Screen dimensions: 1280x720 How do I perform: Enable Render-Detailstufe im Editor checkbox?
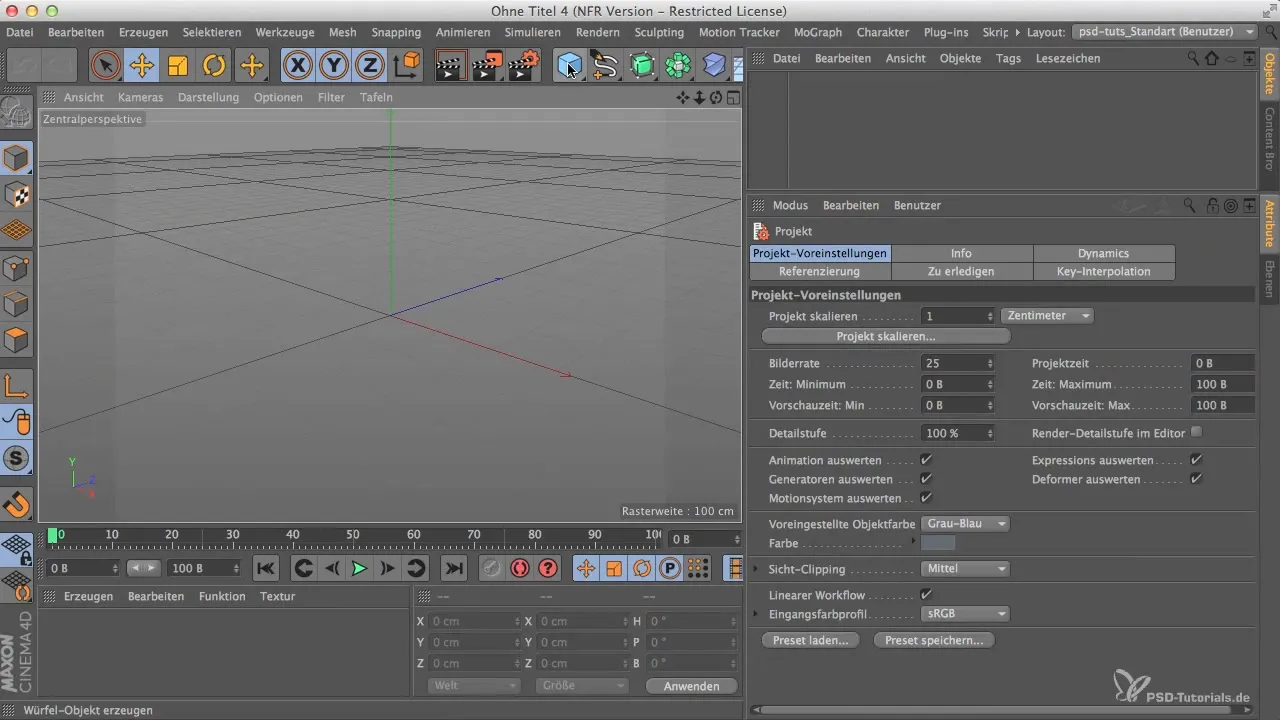pyautogui.click(x=1196, y=433)
